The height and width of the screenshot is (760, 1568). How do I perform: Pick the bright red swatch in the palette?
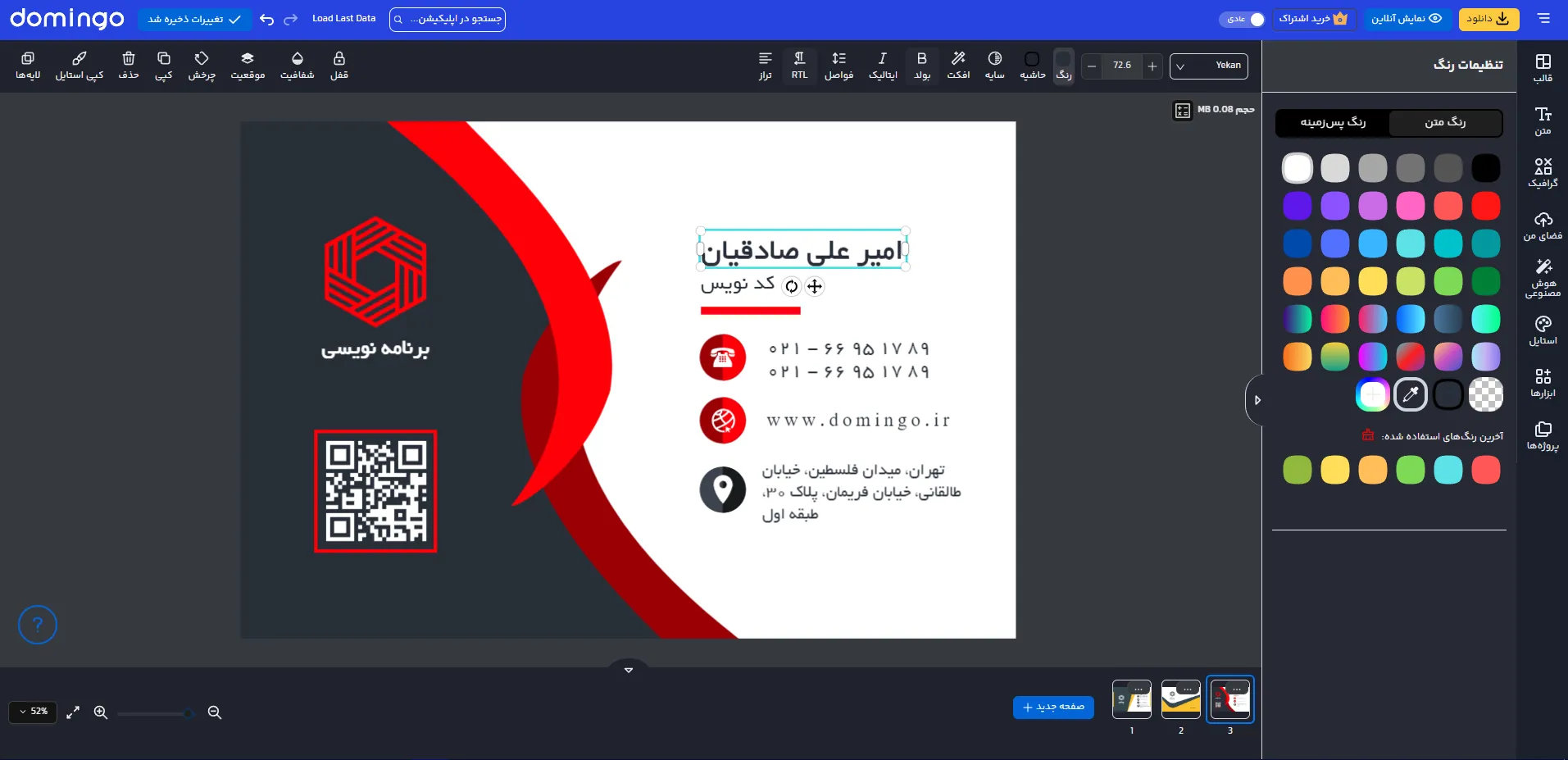[1486, 206]
